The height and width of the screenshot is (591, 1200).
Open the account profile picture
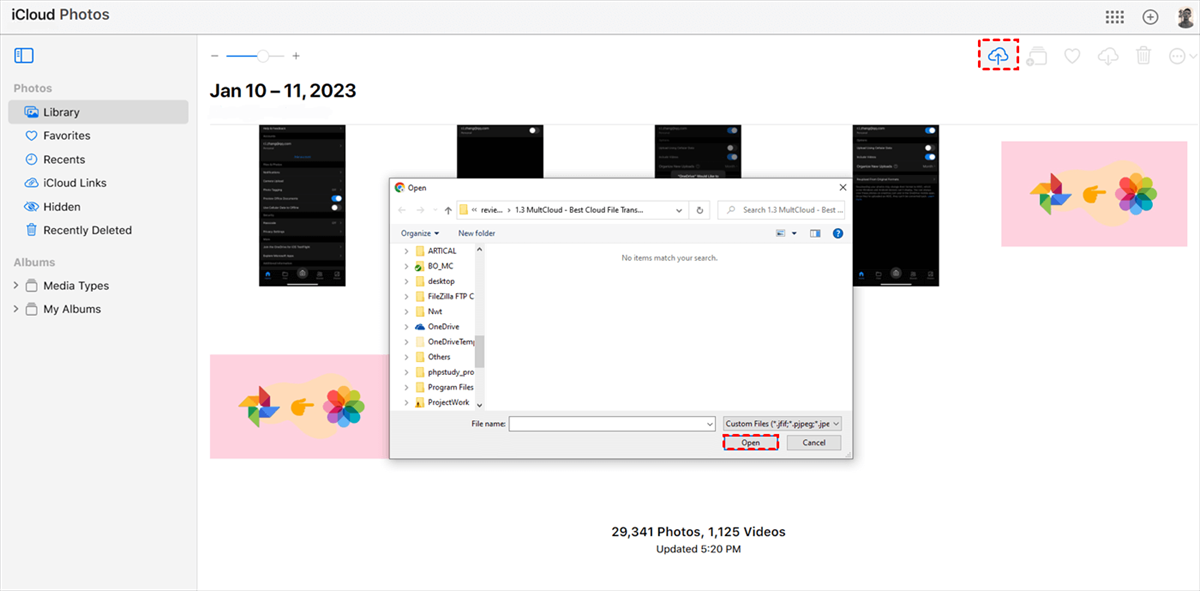pos(1183,17)
